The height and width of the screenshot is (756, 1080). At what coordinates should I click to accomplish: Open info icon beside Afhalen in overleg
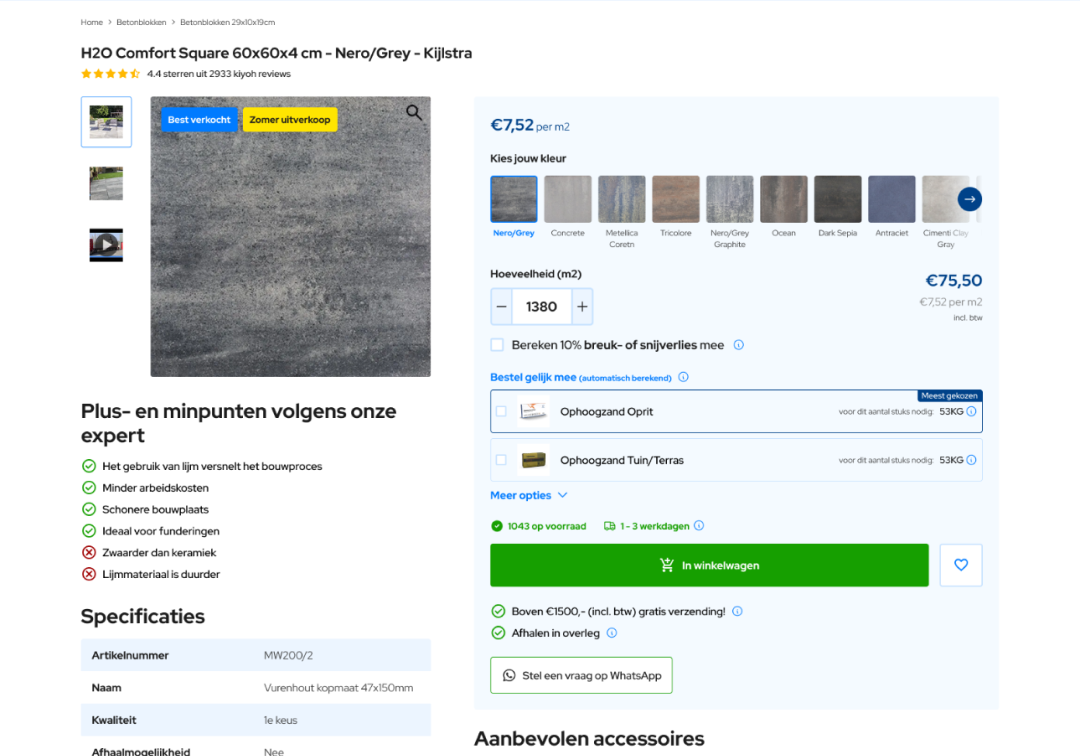(612, 633)
